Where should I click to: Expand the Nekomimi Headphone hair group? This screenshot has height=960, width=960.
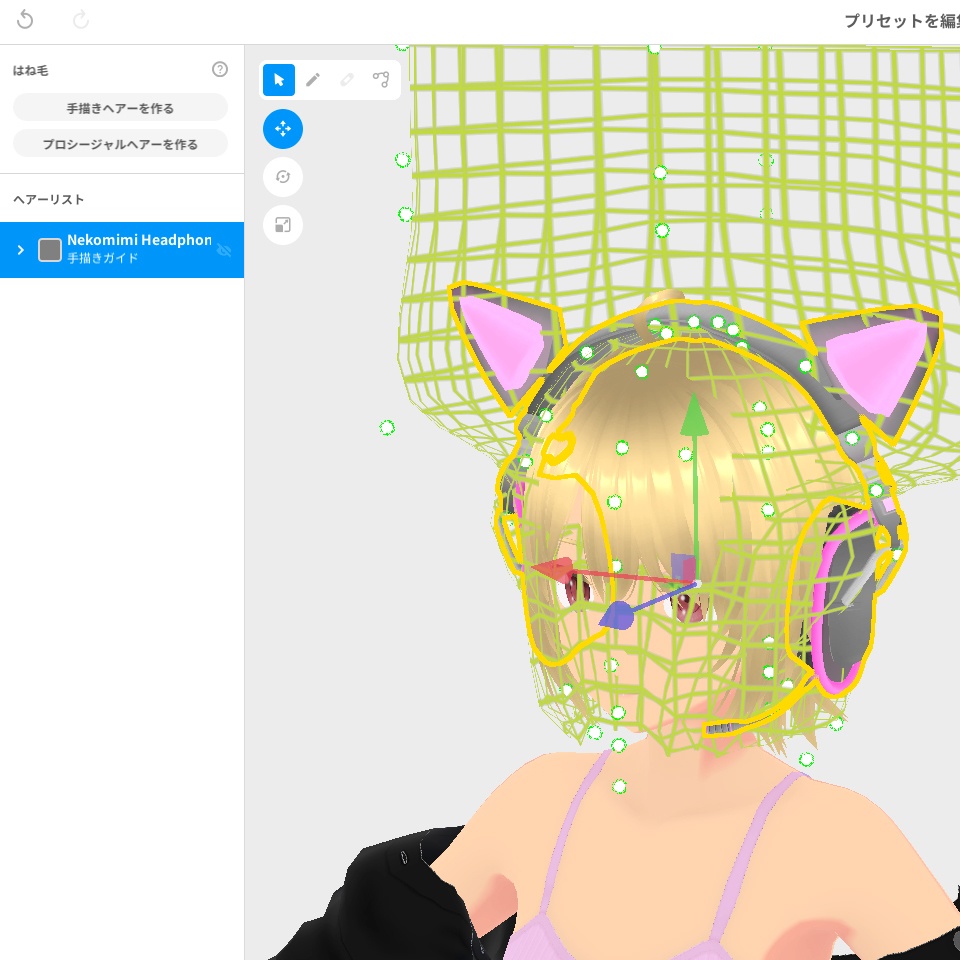click(x=20, y=250)
